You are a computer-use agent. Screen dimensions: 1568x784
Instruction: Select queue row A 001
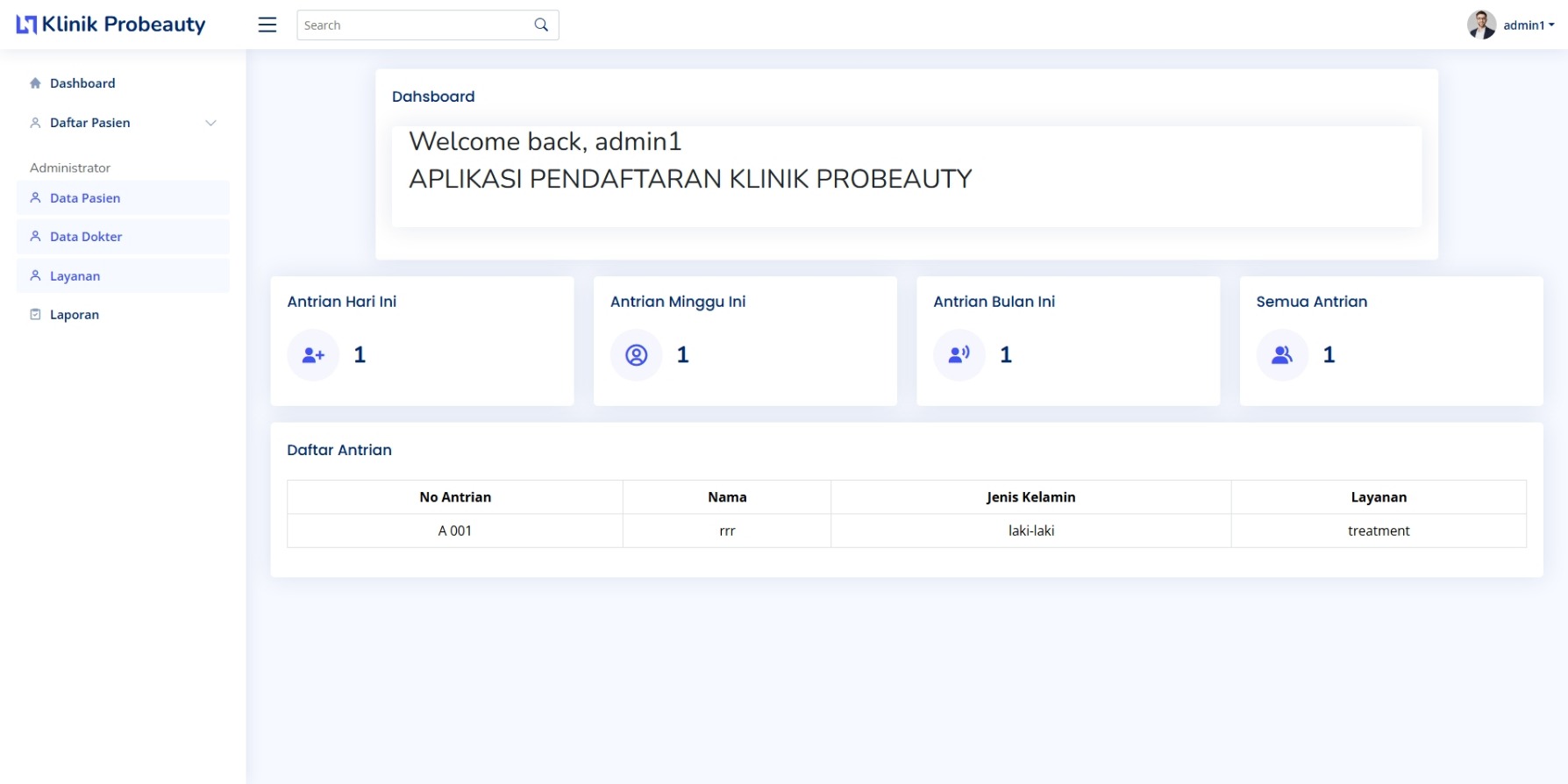point(455,531)
